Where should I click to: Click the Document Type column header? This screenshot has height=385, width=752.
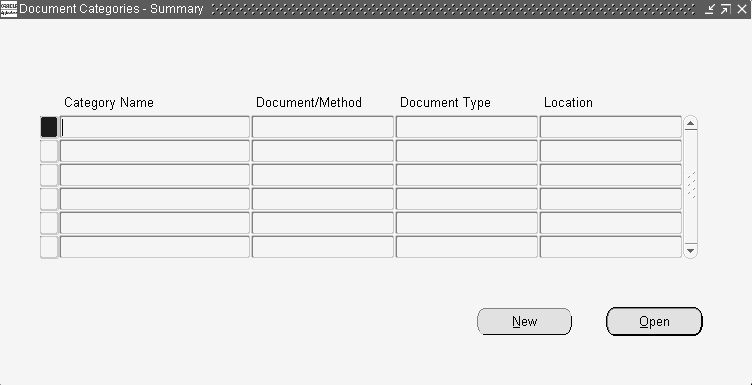tap(445, 103)
